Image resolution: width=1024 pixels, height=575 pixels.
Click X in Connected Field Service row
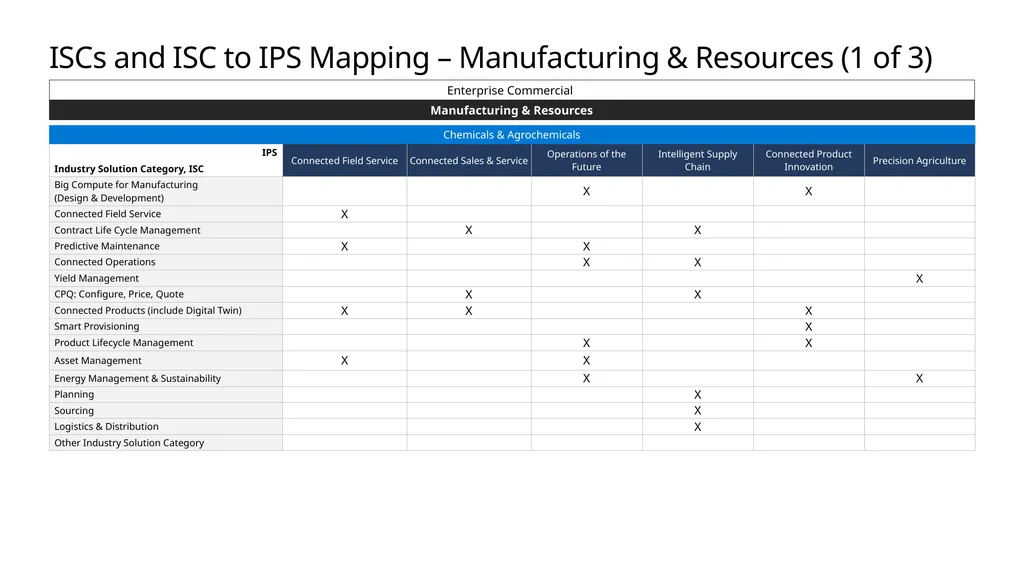(x=345, y=214)
